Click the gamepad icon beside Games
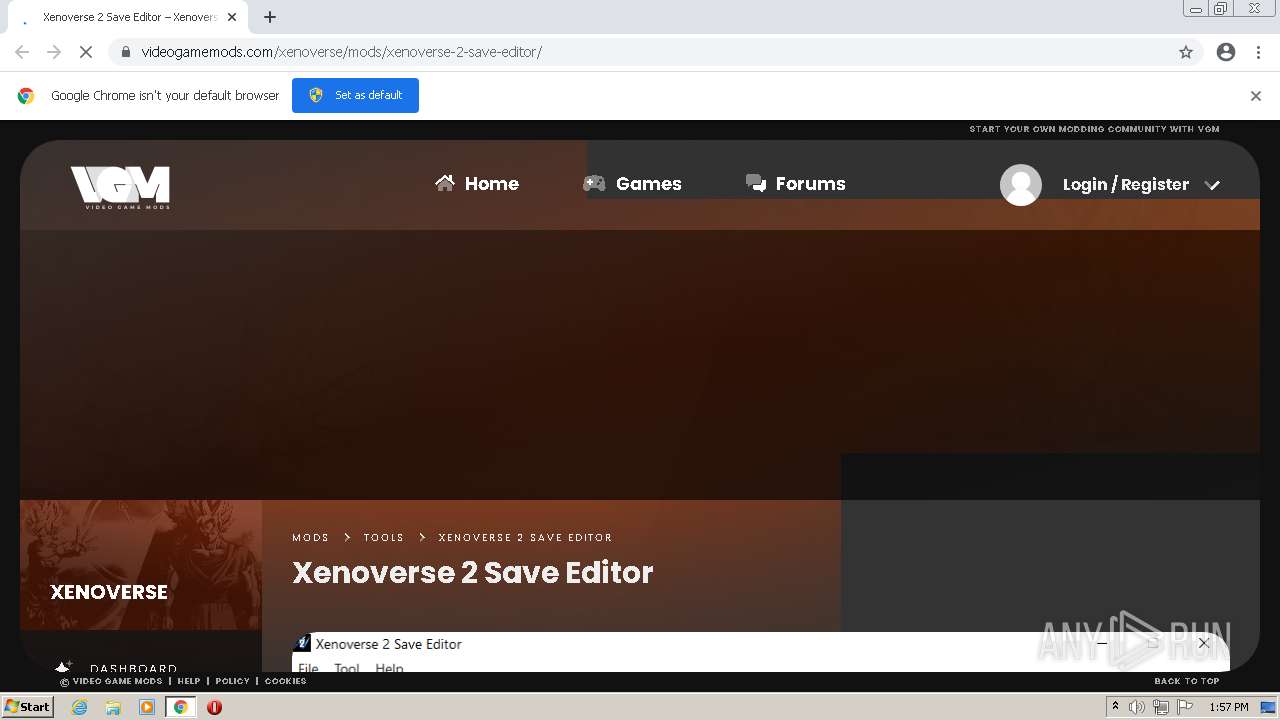 point(594,183)
